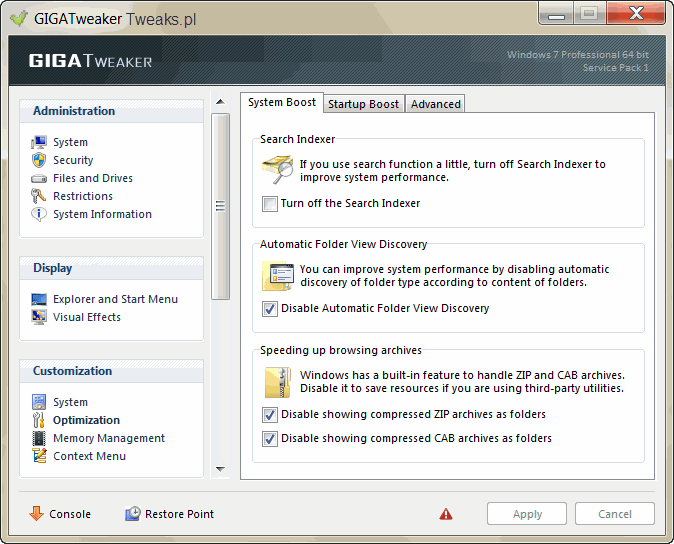Viewport: 674px width, 544px height.
Task: Click the sidebar scroll up arrow
Action: (x=221, y=102)
